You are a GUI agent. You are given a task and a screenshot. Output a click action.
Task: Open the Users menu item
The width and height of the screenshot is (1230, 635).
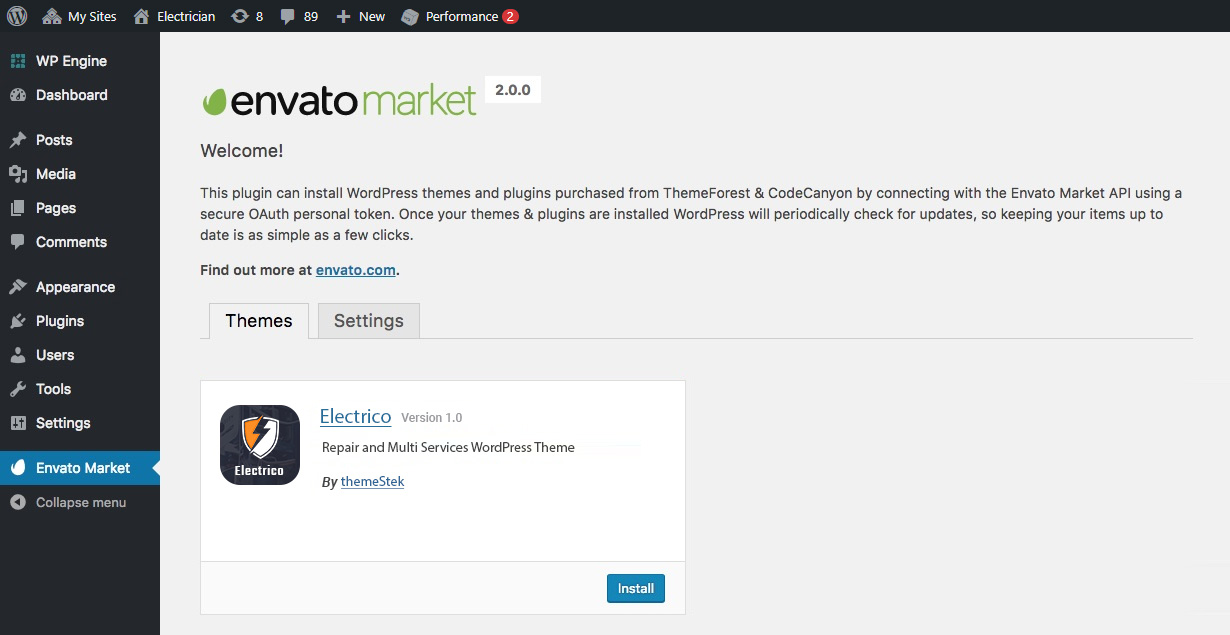pos(55,355)
